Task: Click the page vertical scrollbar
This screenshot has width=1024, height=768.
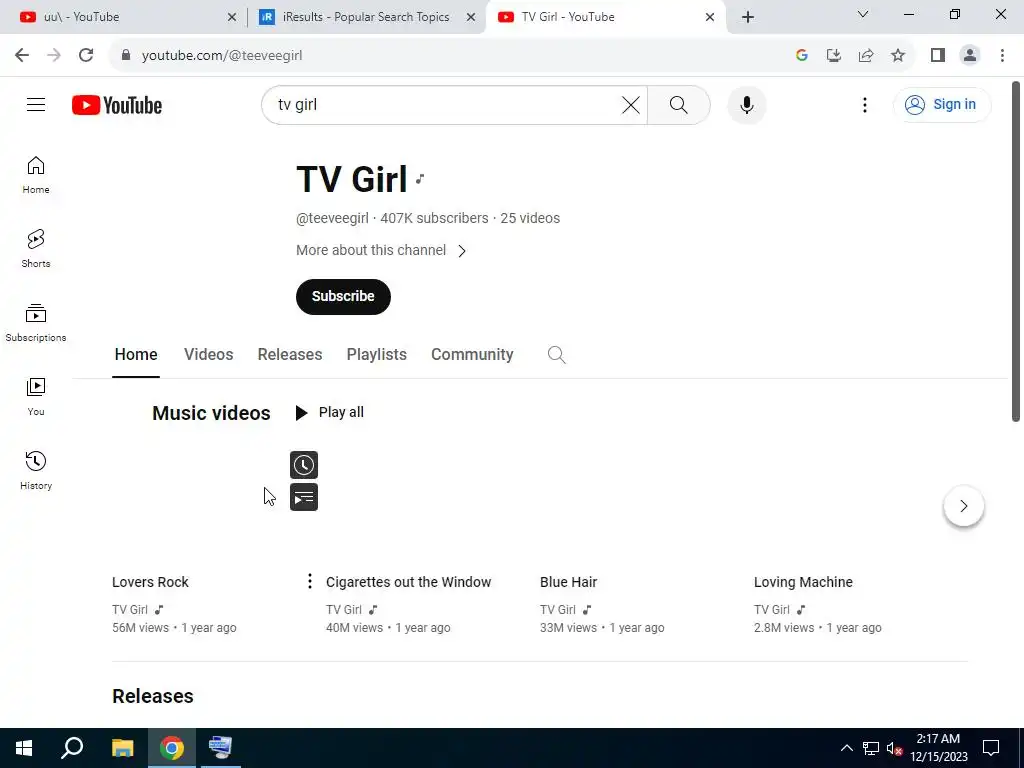Action: [x=1016, y=251]
